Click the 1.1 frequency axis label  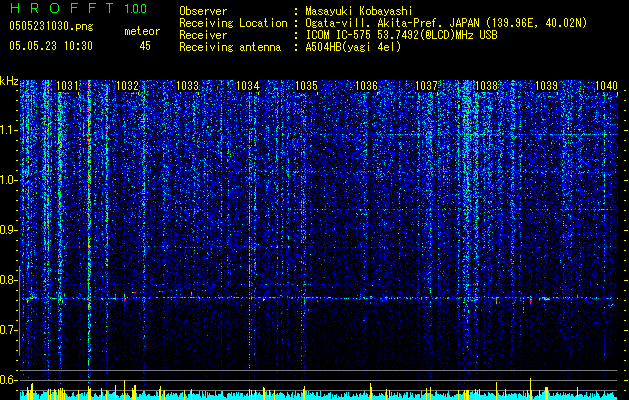tap(9, 130)
